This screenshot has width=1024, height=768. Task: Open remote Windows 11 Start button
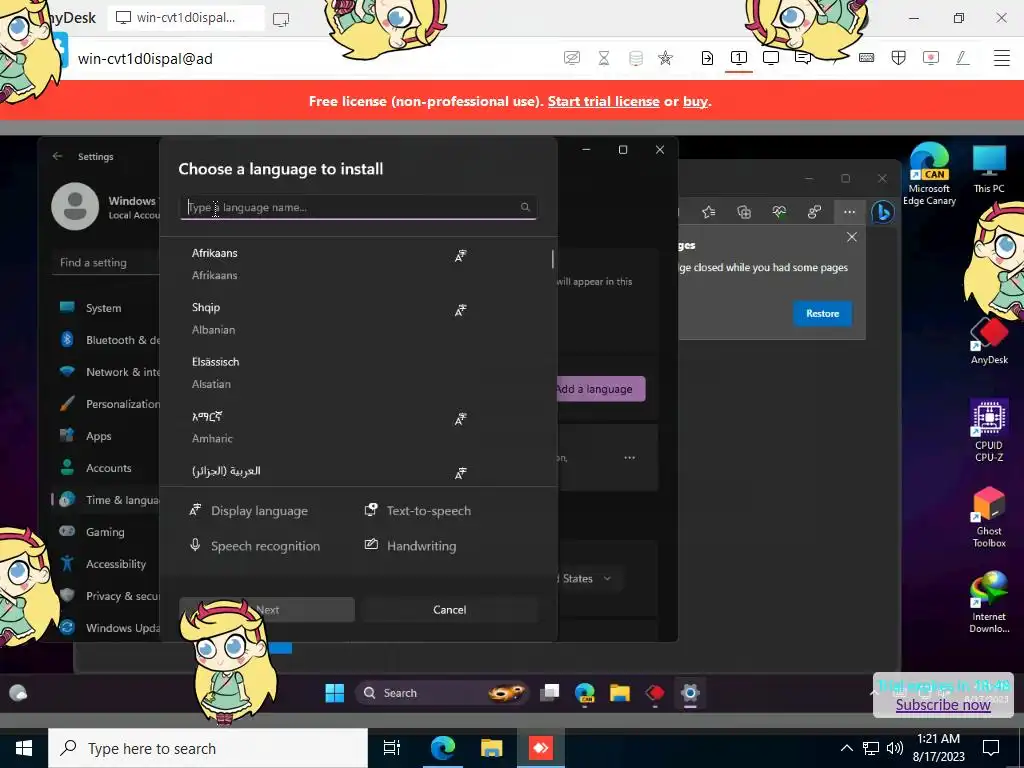coord(334,693)
